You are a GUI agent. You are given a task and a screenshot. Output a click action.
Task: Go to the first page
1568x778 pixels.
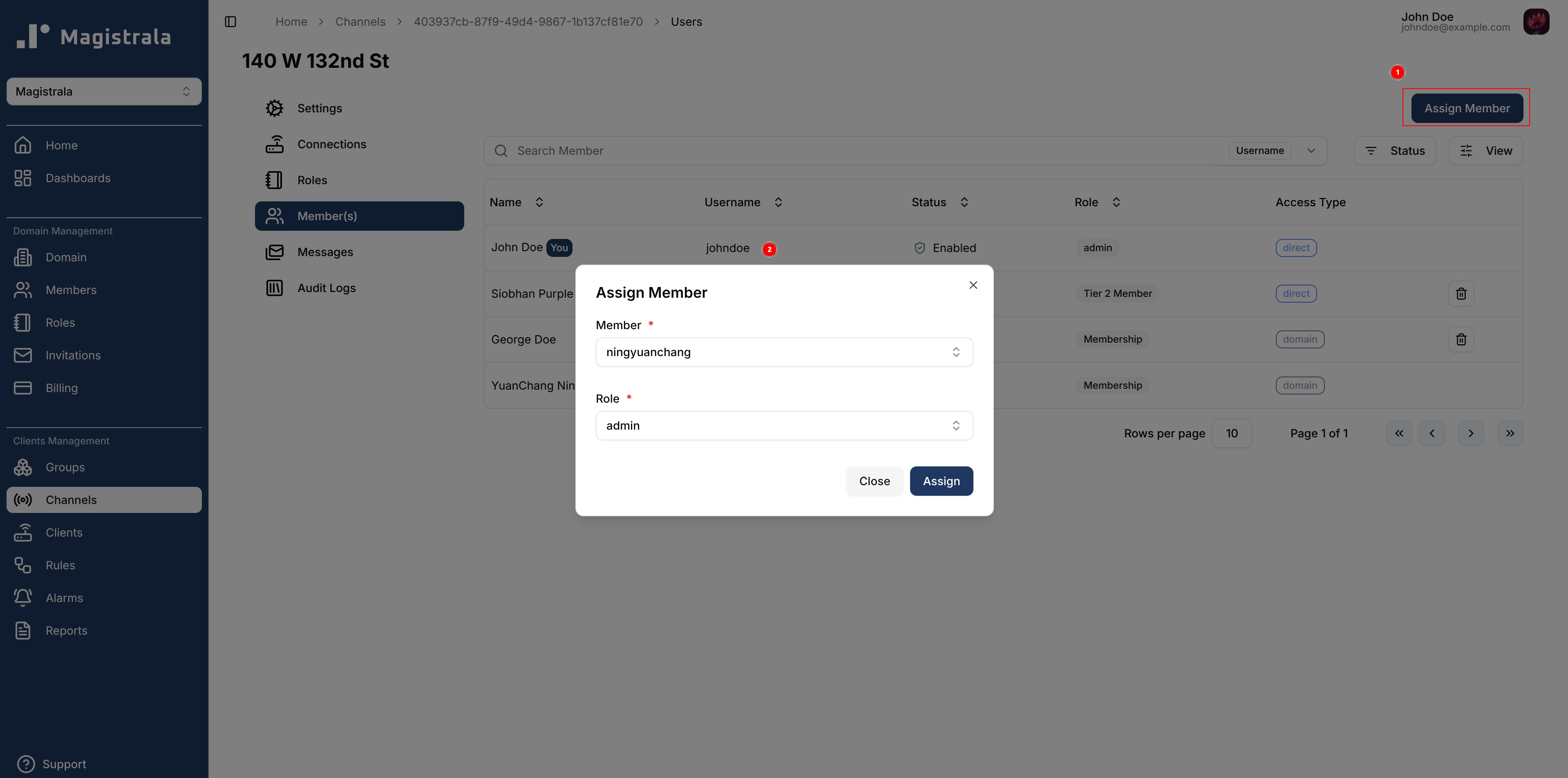[x=1399, y=434]
